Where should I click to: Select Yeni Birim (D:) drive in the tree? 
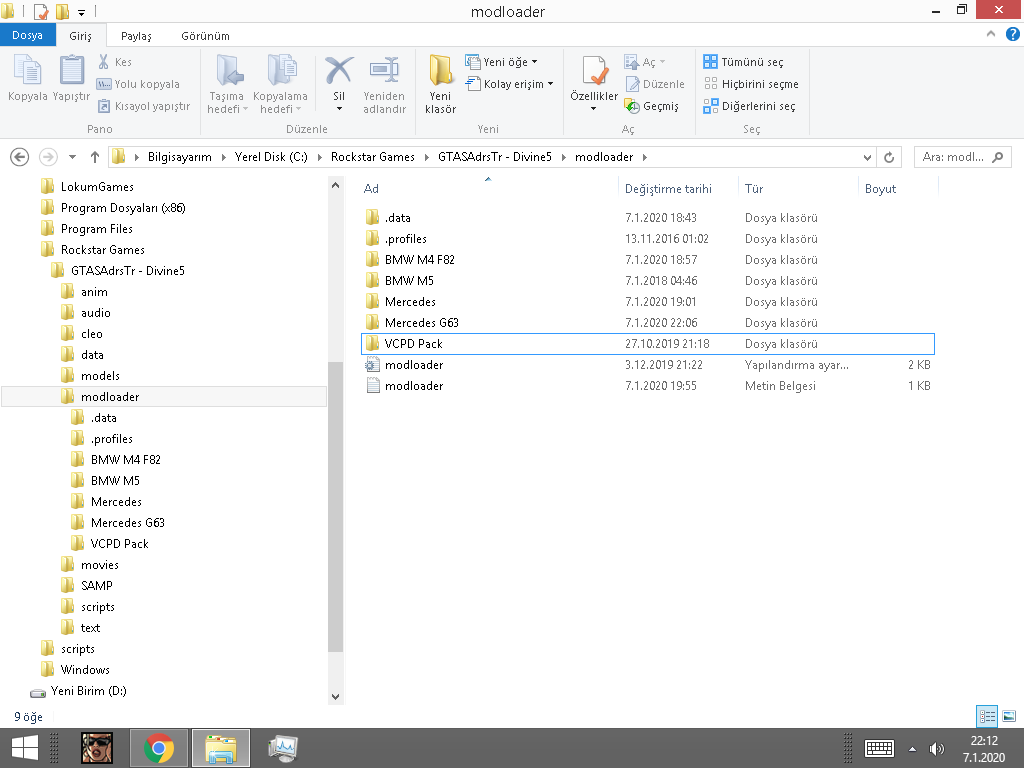[88, 690]
